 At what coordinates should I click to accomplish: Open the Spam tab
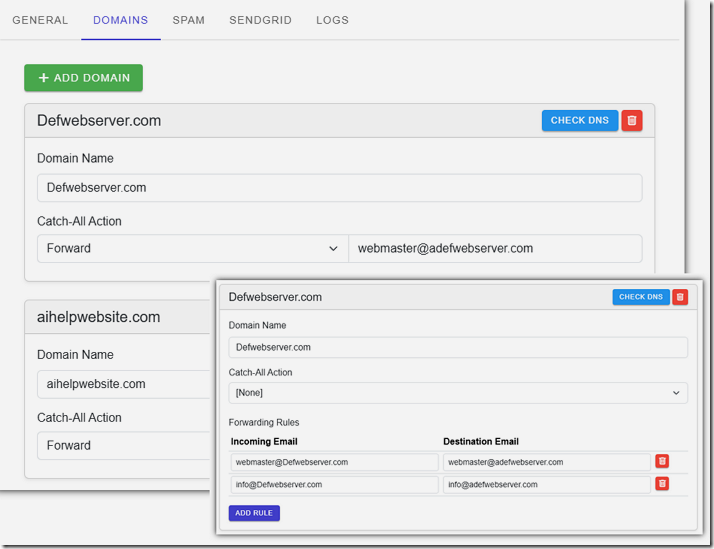[x=188, y=20]
